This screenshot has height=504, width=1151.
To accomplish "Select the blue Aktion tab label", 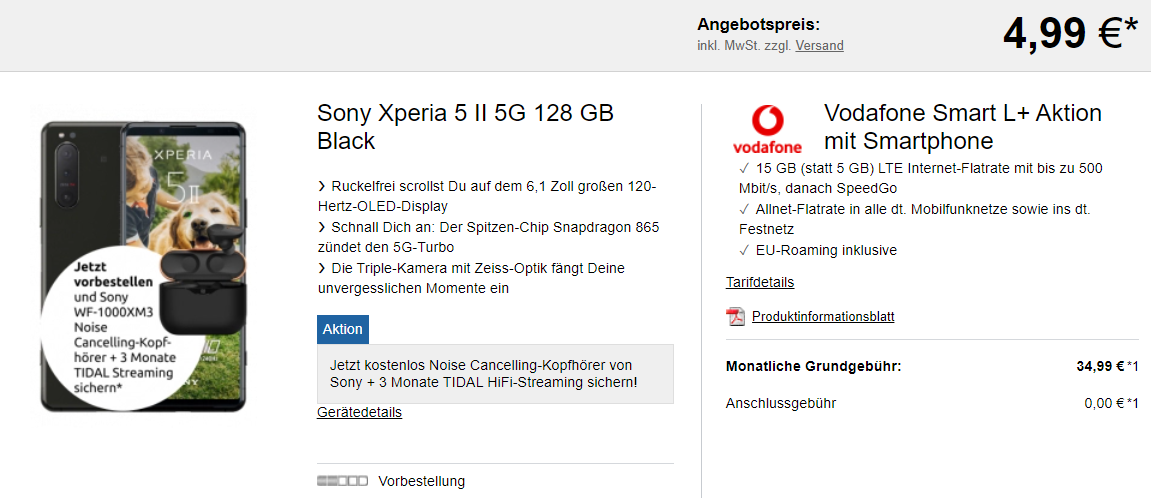I will pyautogui.click(x=343, y=329).
